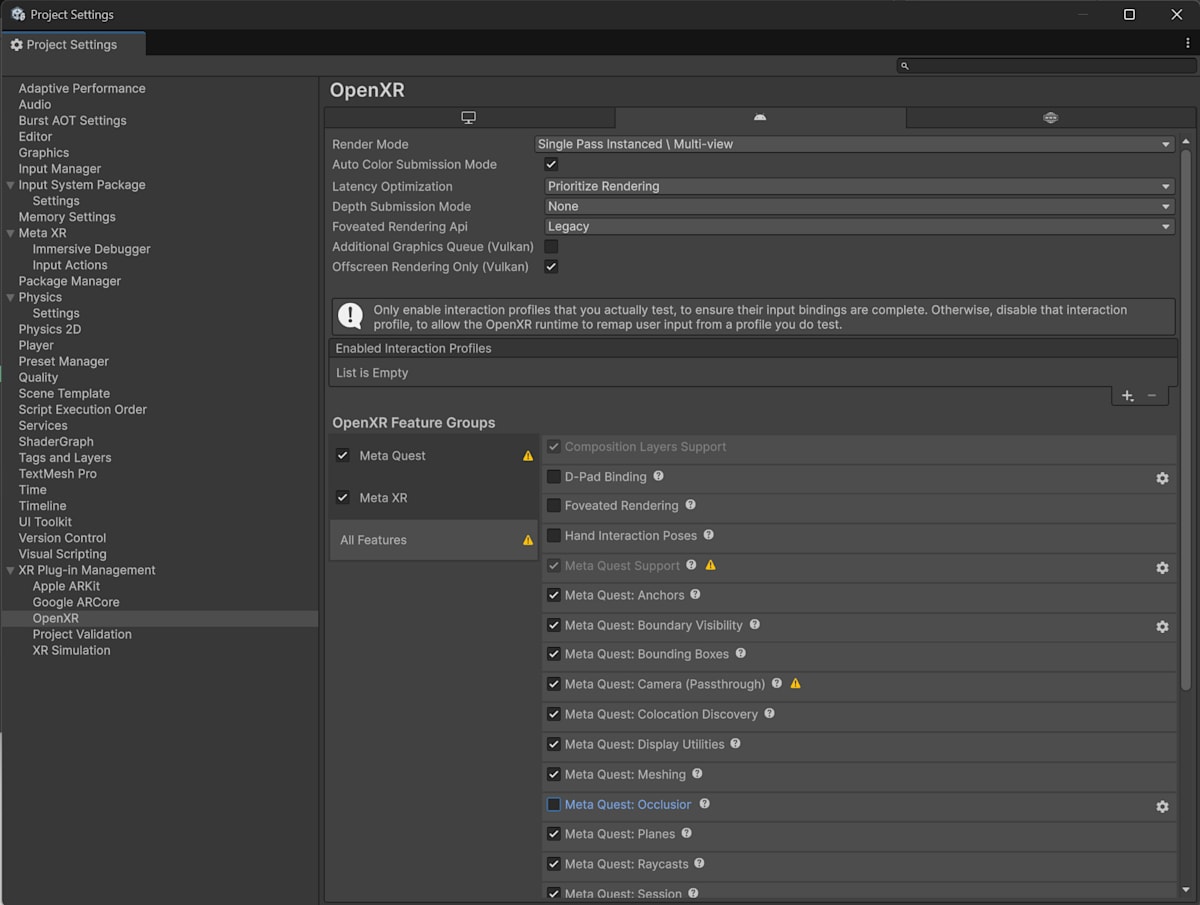The image size is (1200, 905).
Task: Open the D-Pad Binding settings gear
Action: click(1162, 478)
